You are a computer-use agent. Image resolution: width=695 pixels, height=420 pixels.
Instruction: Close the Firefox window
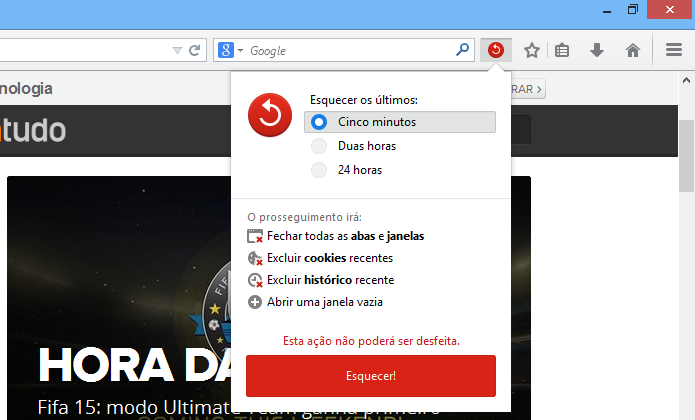[669, 9]
